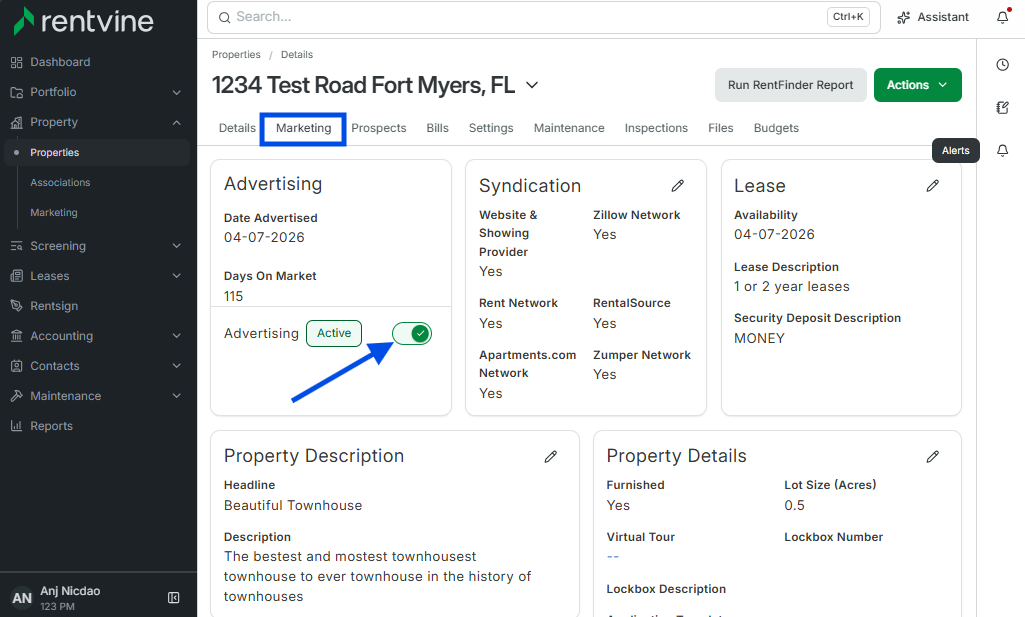
Task: Collapse the Property menu chevron
Action: coord(176,122)
